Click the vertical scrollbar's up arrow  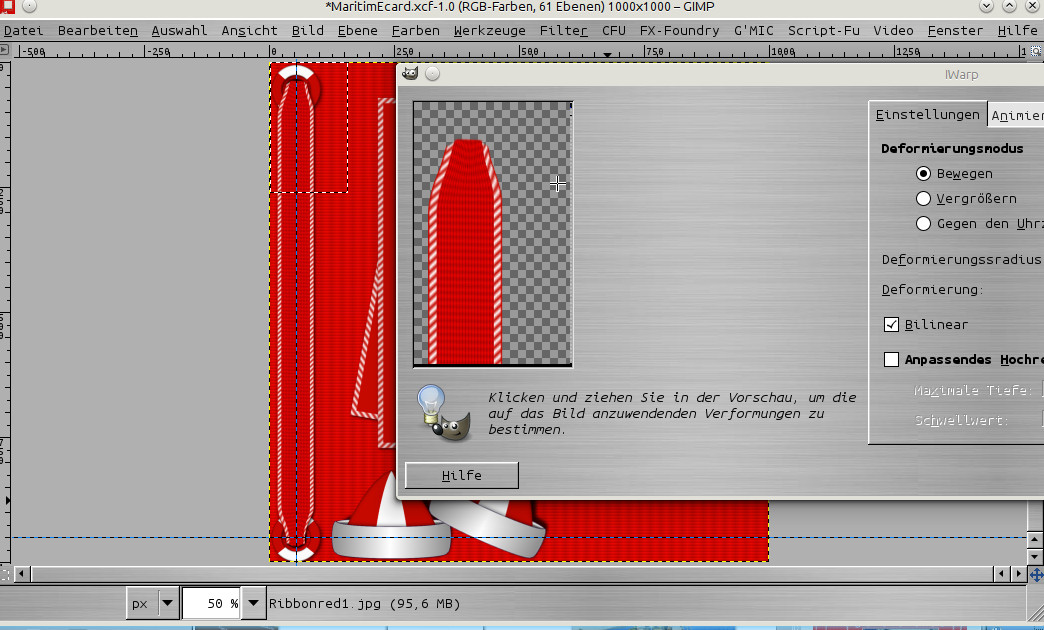[x=1035, y=539]
